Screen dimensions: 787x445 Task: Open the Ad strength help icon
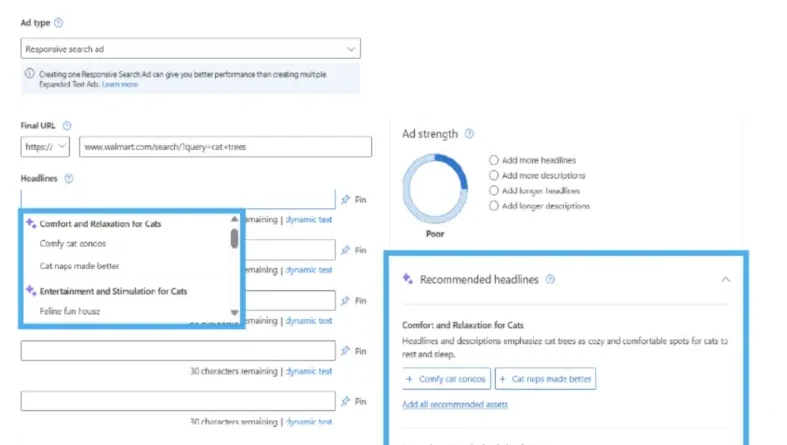469,134
